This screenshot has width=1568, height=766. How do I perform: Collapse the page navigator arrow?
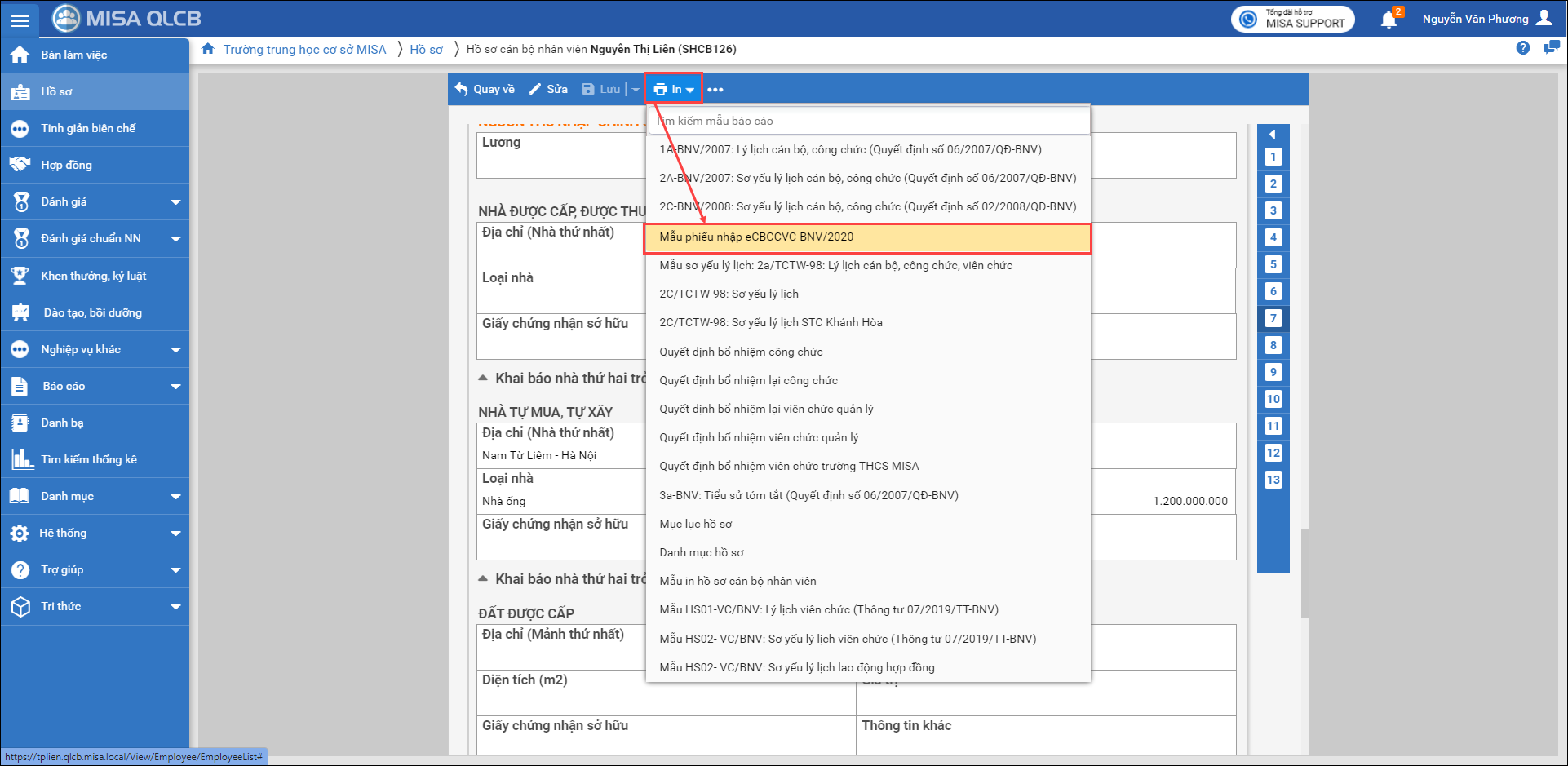(1272, 134)
